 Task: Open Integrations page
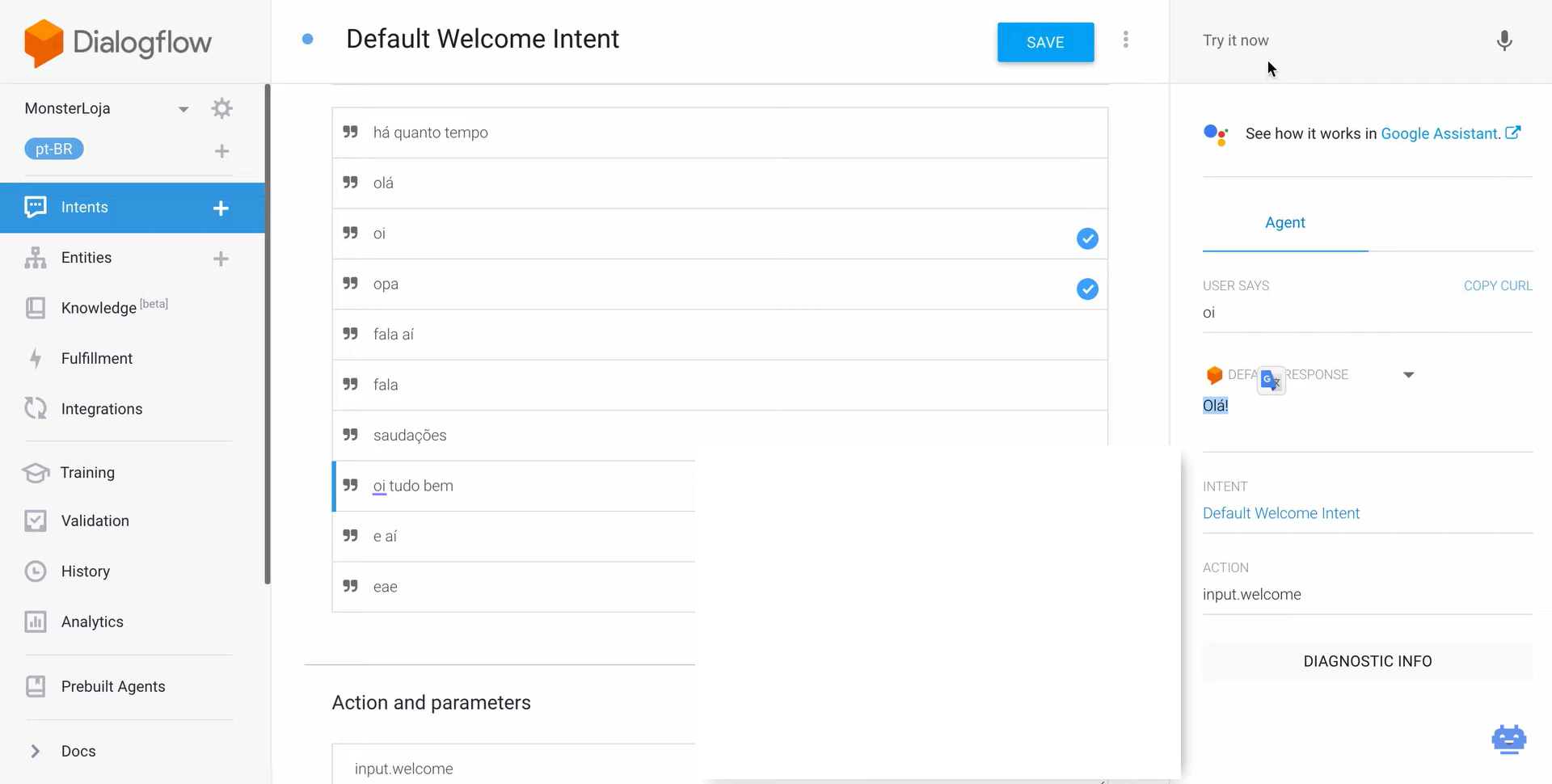point(102,409)
